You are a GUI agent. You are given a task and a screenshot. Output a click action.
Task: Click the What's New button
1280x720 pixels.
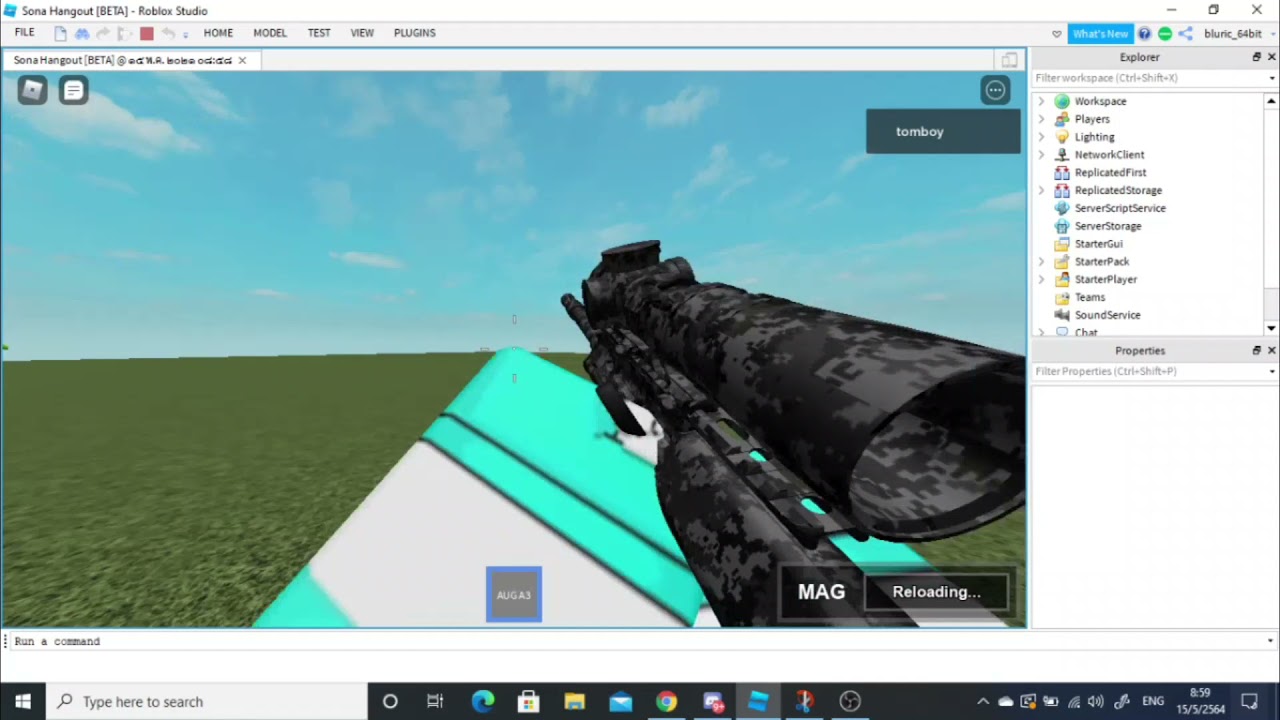coord(1100,34)
